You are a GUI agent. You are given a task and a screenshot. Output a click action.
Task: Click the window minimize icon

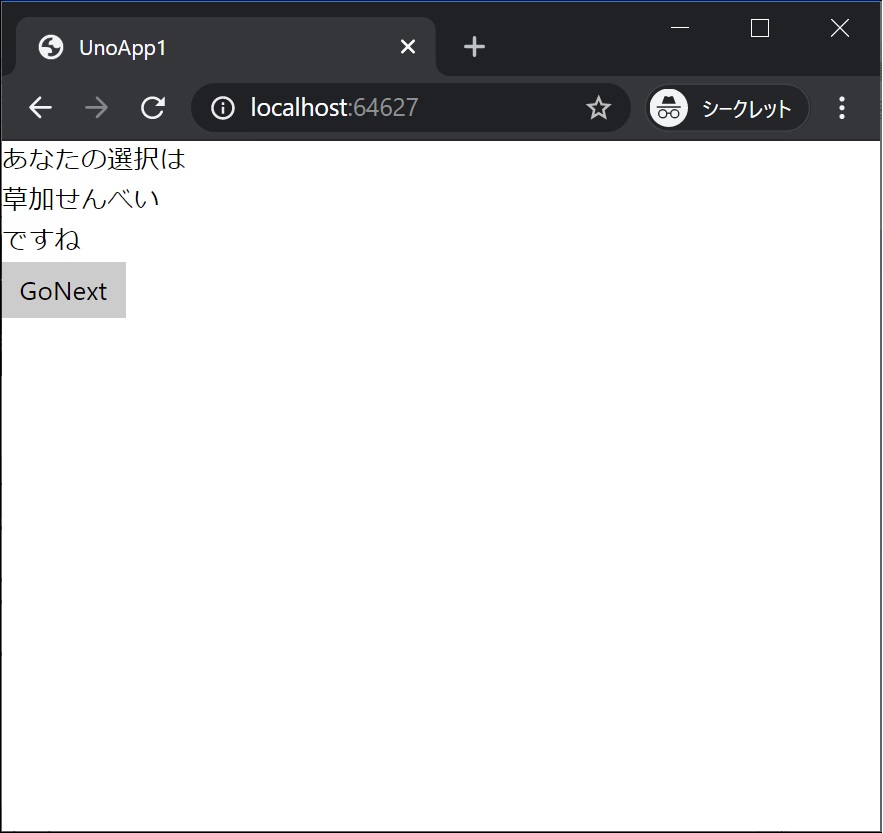(x=679, y=28)
